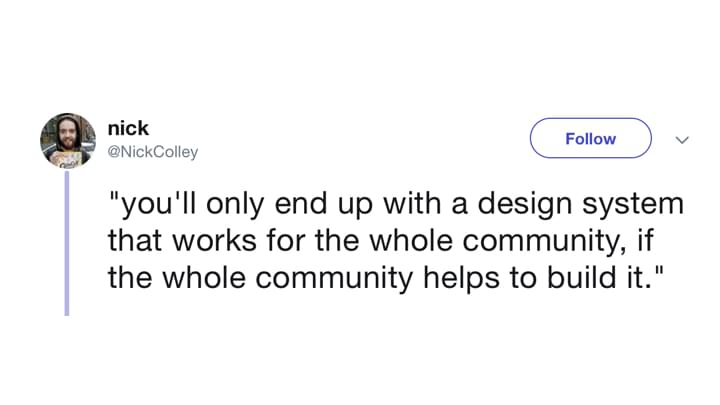Open nick's profile picture avatar
This screenshot has height=405, width=720.
point(68,141)
